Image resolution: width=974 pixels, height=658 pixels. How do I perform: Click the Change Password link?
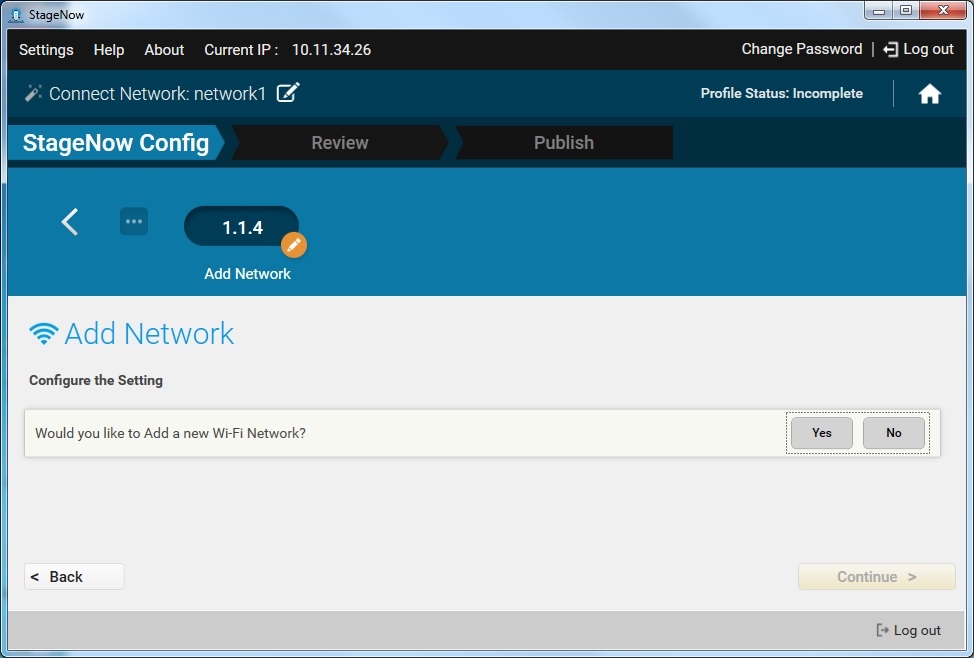(x=801, y=49)
